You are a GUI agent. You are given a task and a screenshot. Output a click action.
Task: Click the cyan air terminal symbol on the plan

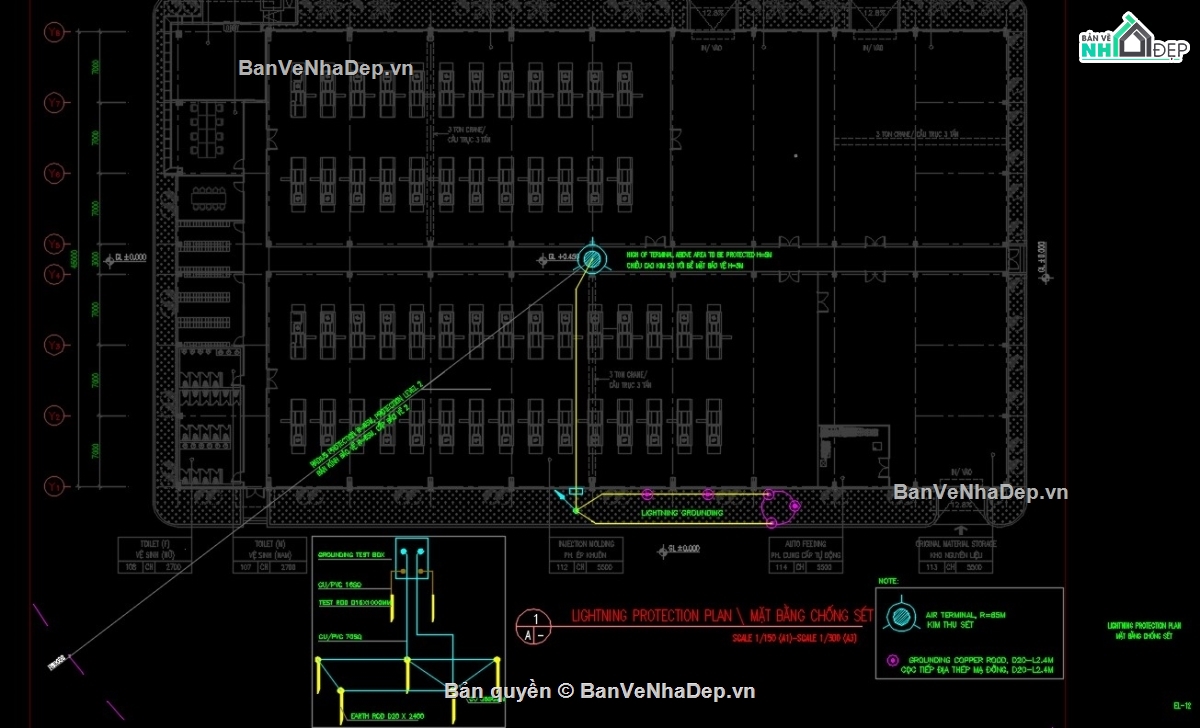click(x=591, y=260)
